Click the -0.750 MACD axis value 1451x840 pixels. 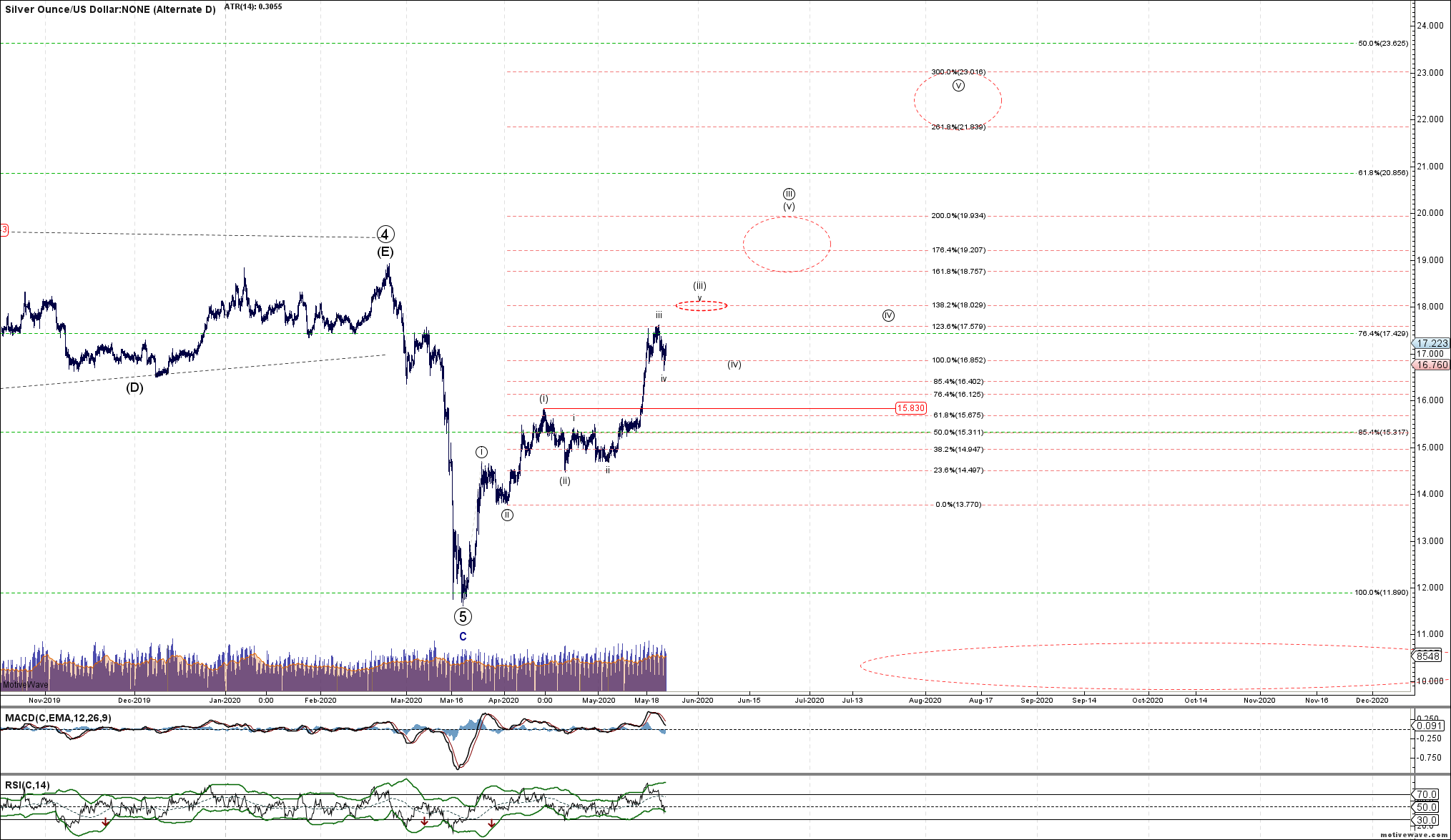(1430, 758)
